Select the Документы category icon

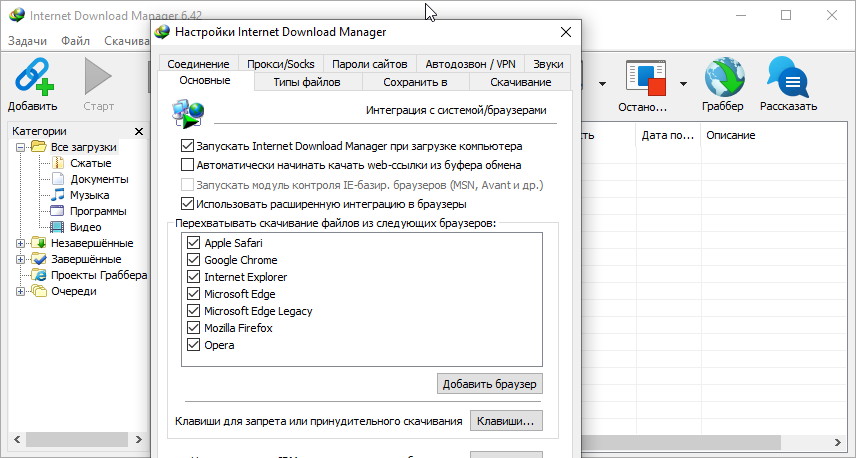pos(57,179)
